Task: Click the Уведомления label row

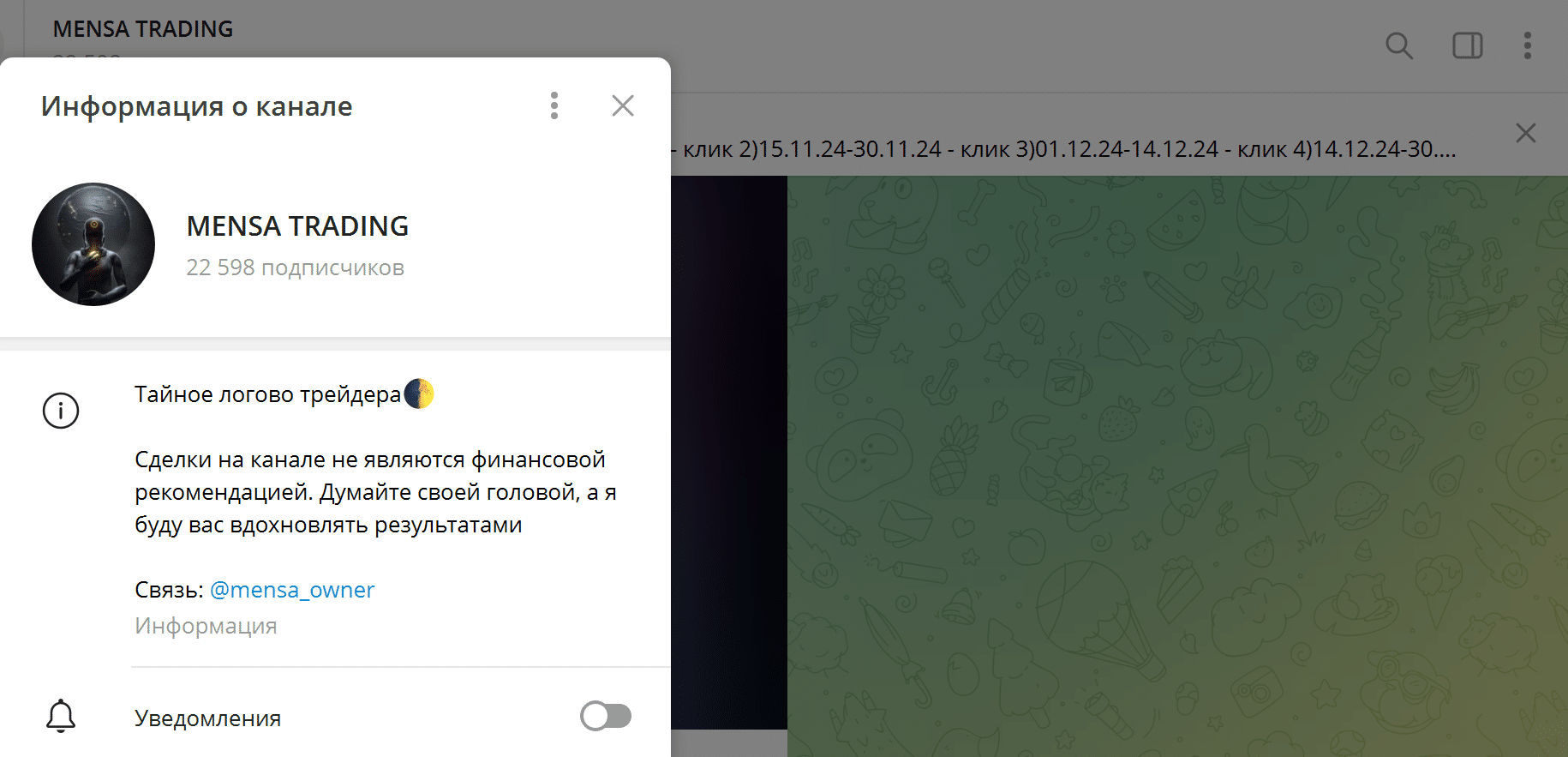Action: tap(335, 717)
